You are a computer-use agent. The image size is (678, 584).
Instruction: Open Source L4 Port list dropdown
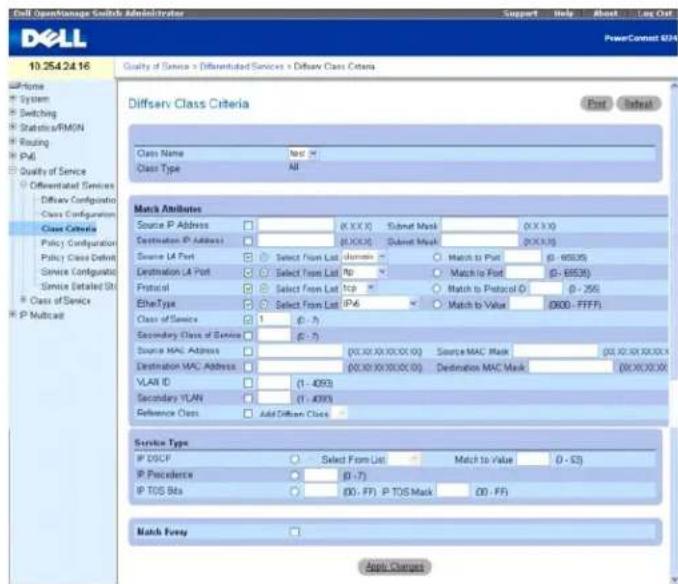[363, 257]
